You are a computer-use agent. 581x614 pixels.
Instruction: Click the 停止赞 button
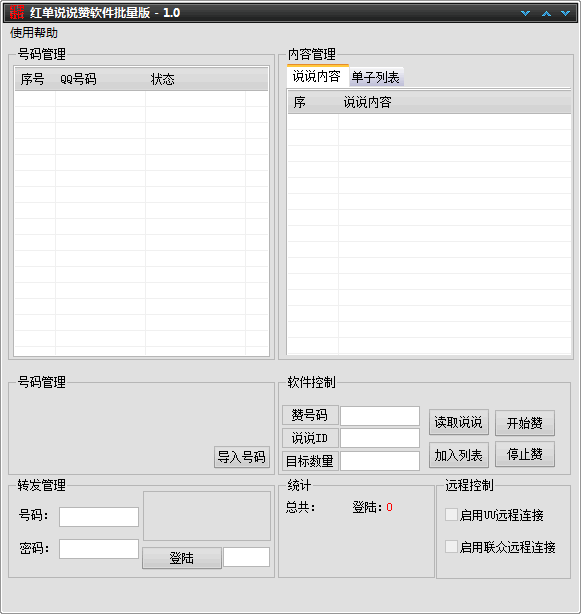[x=525, y=454]
